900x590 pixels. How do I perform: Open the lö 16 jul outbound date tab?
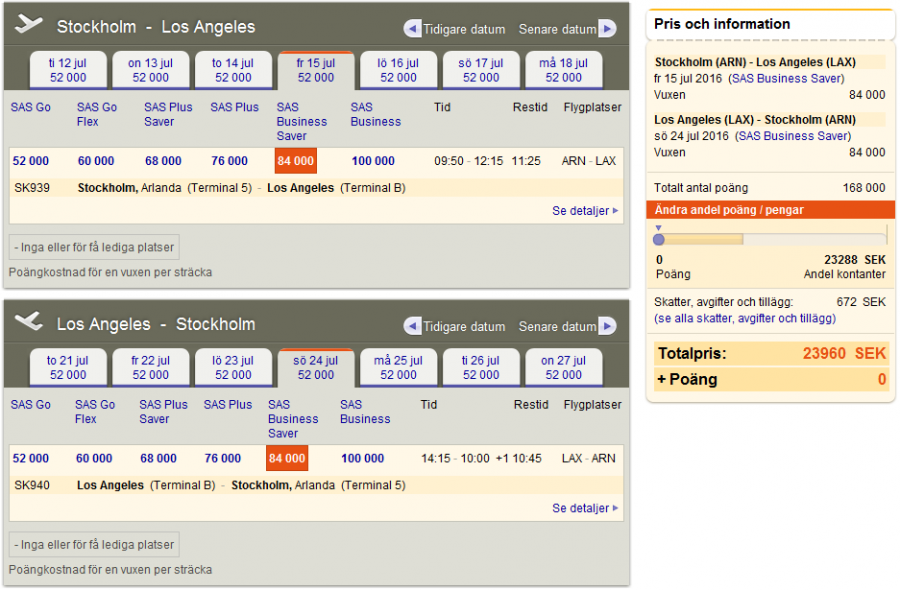(x=398, y=70)
